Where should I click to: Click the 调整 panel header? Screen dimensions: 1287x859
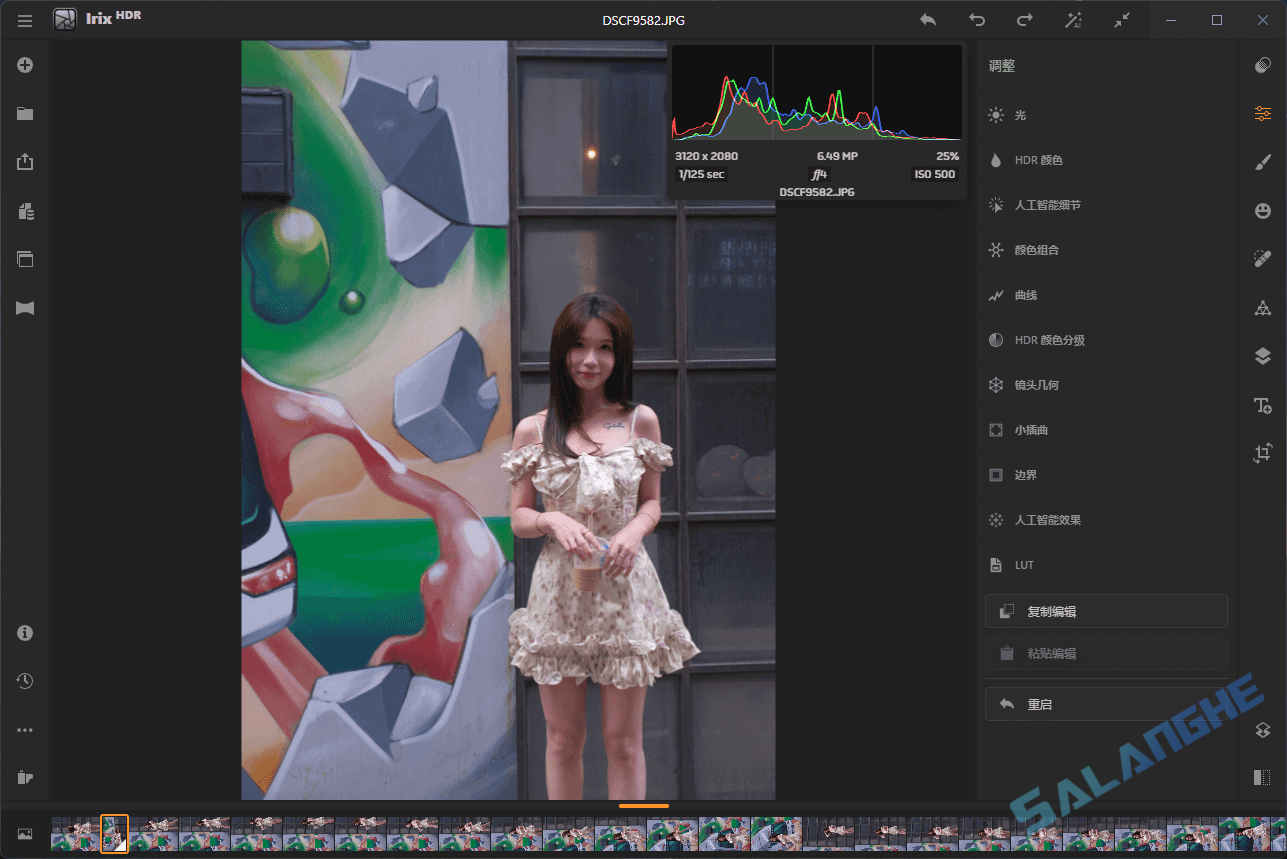tap(1001, 65)
